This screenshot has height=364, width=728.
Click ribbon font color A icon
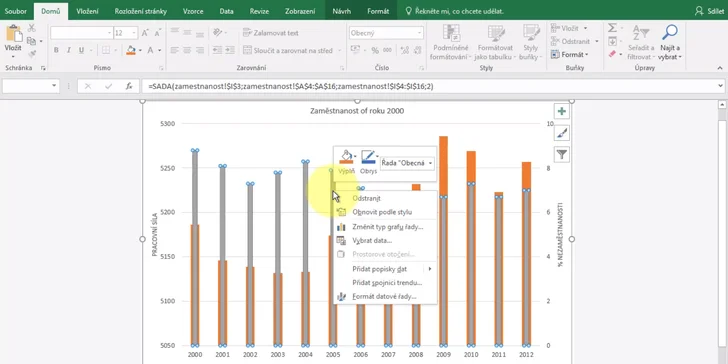click(150, 50)
